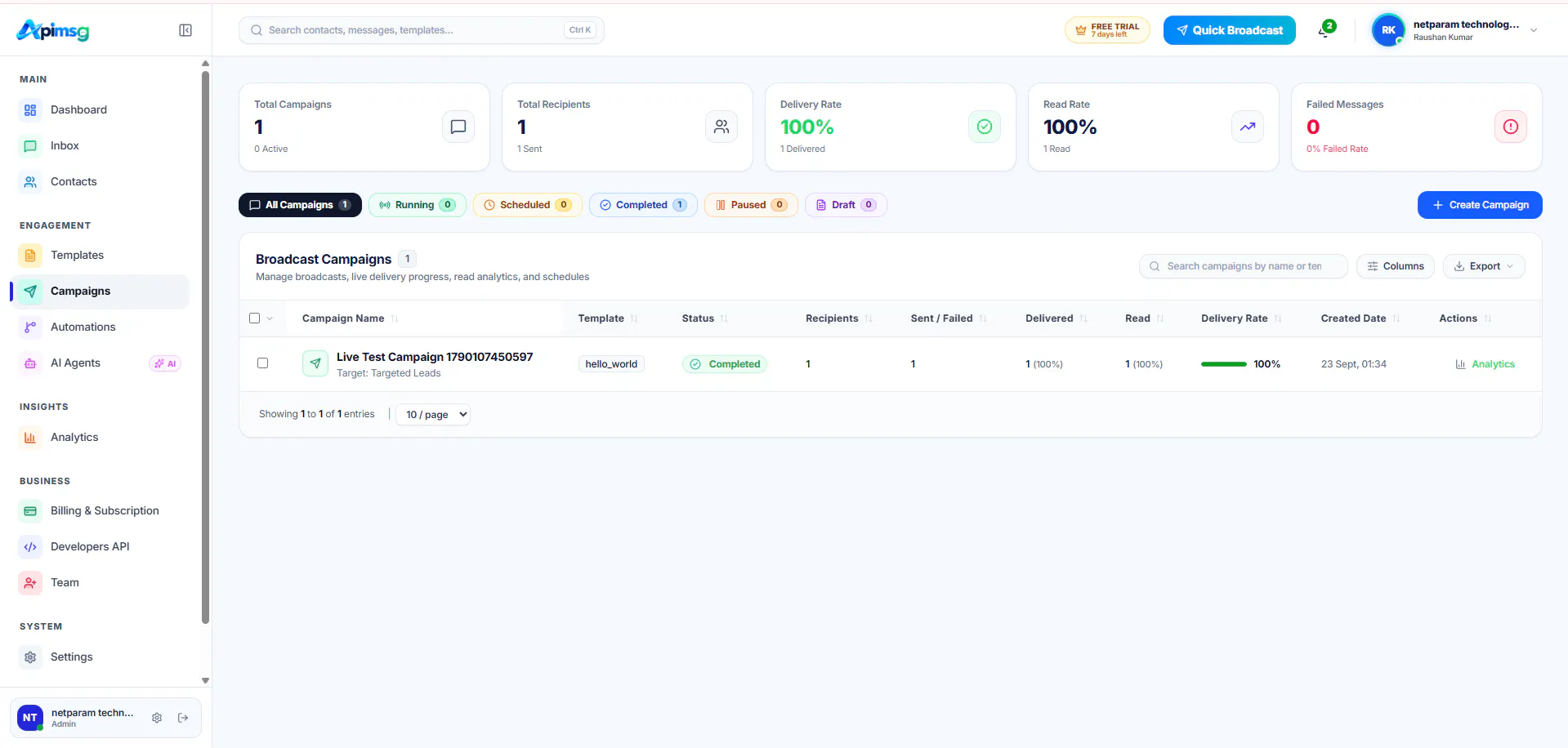1568x748 pixels.
Task: Open the notifications bell
Action: coord(1325,31)
